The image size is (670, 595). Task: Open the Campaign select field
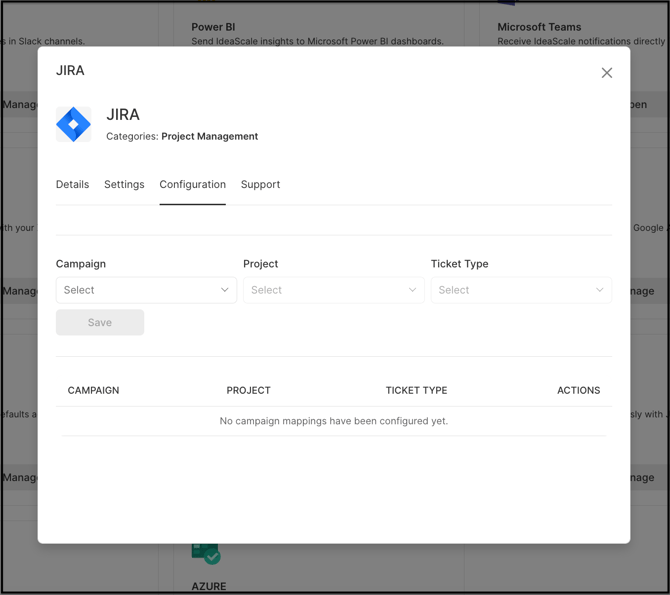tap(140, 290)
